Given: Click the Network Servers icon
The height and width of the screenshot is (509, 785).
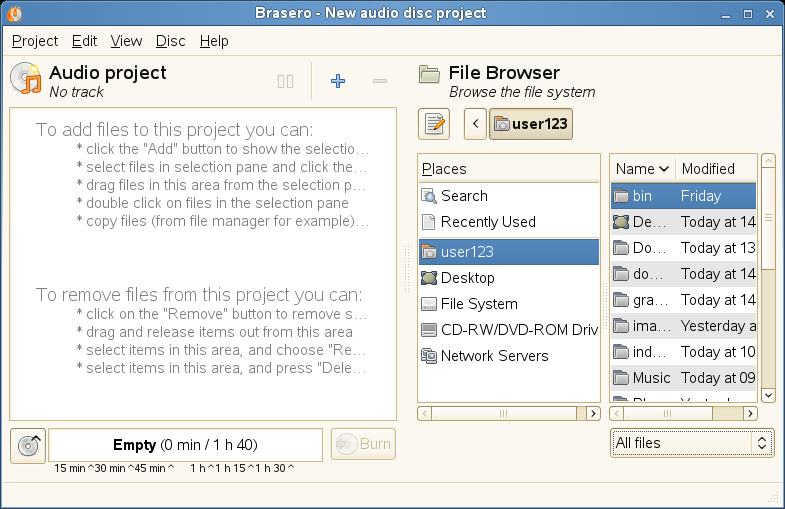Looking at the screenshot, I should click(429, 356).
